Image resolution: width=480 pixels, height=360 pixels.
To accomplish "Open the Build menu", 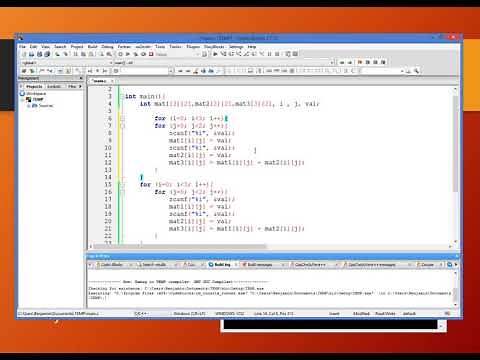I will 92,47.
